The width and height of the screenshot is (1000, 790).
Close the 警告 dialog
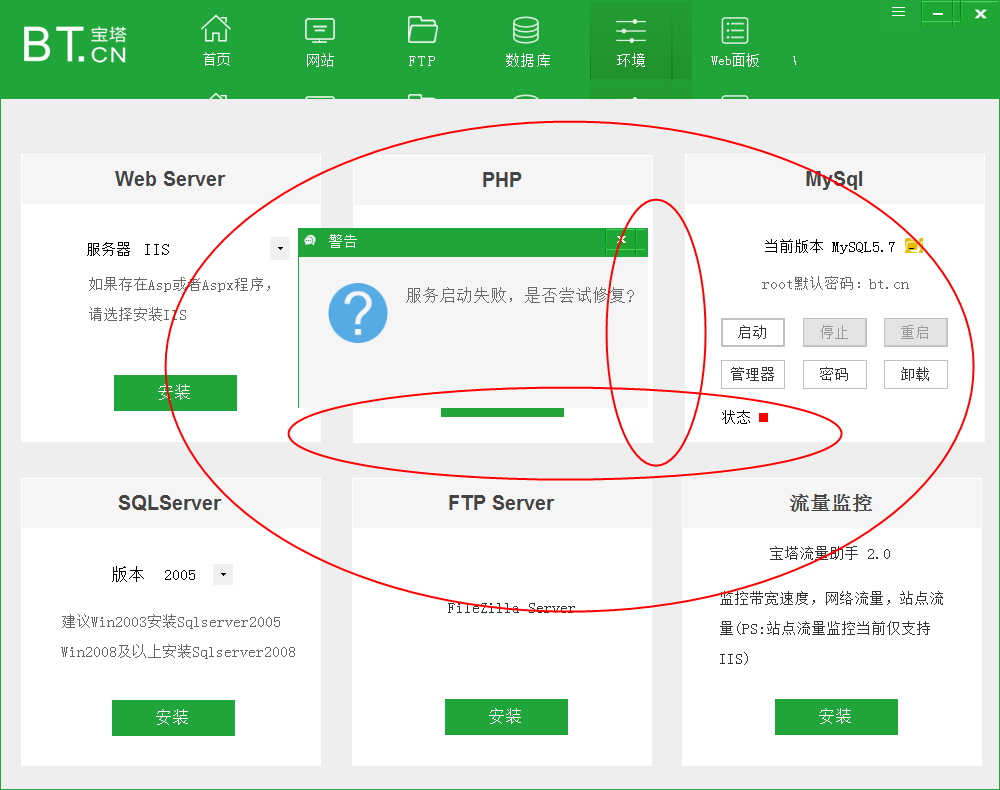point(621,240)
